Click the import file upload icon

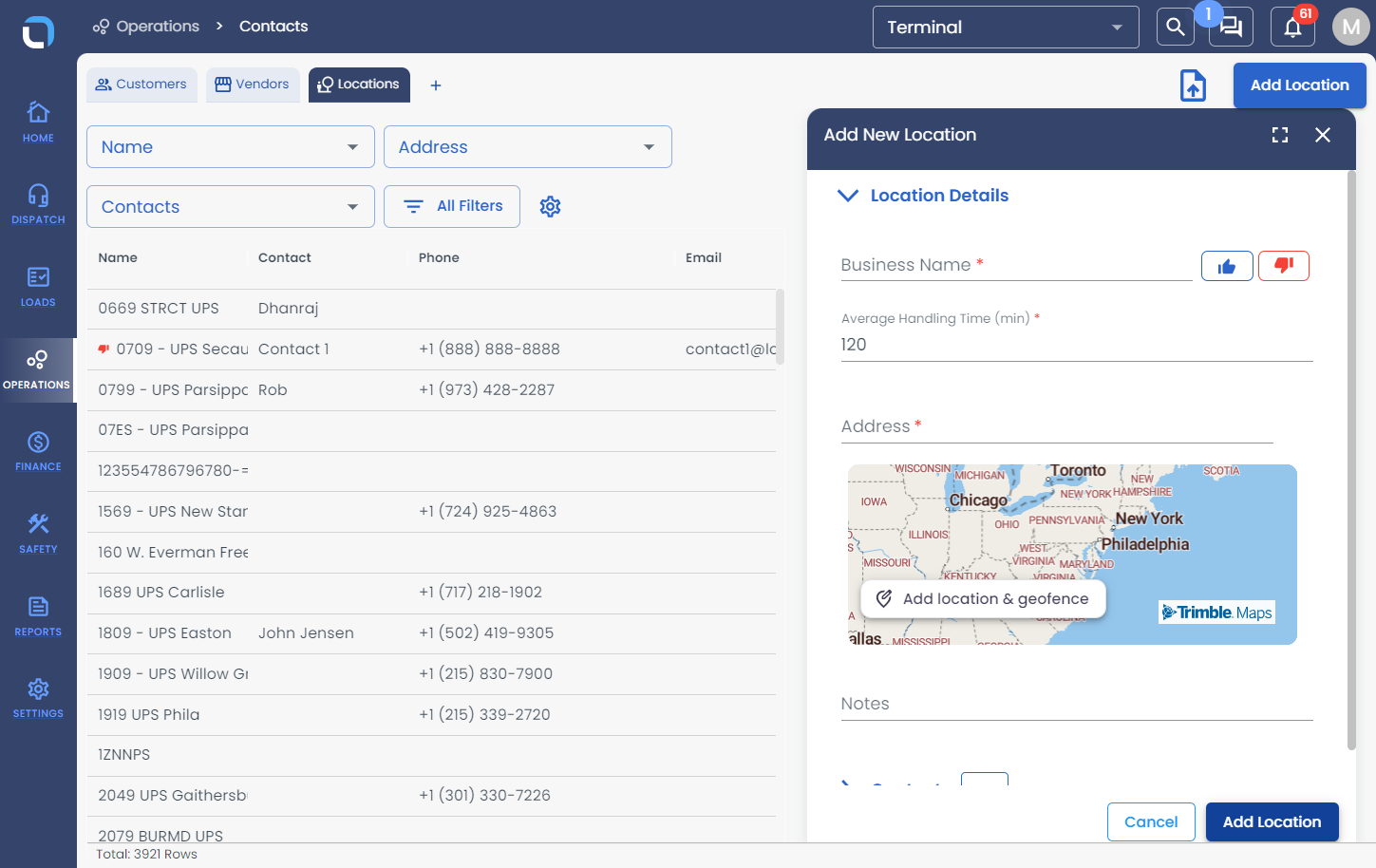(x=1193, y=85)
